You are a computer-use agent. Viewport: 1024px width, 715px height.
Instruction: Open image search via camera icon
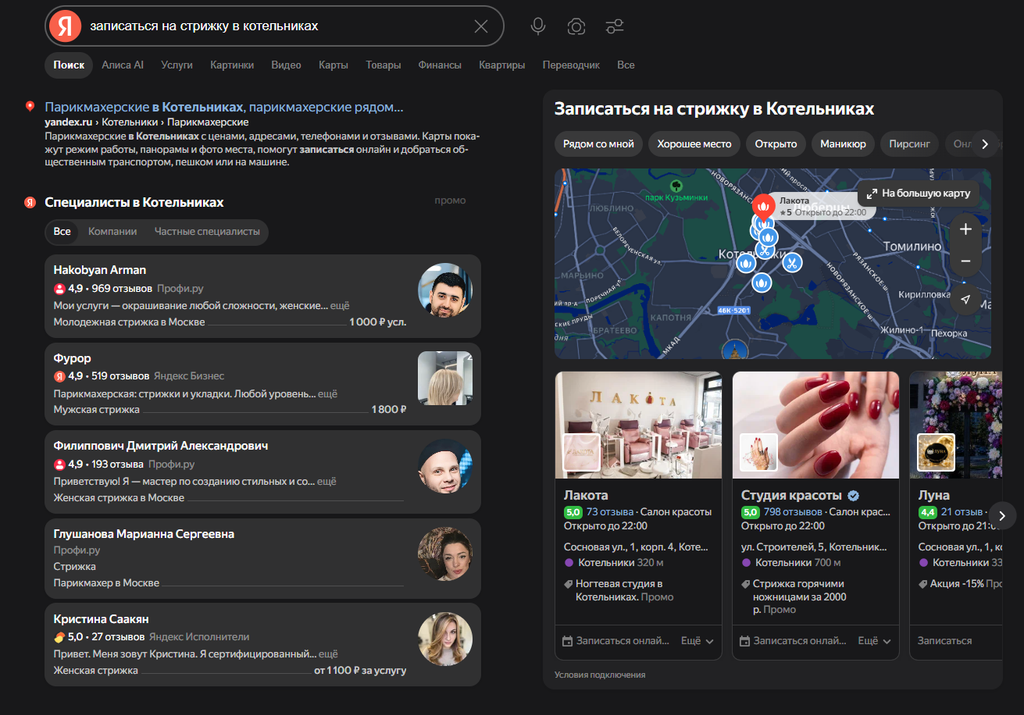click(576, 26)
